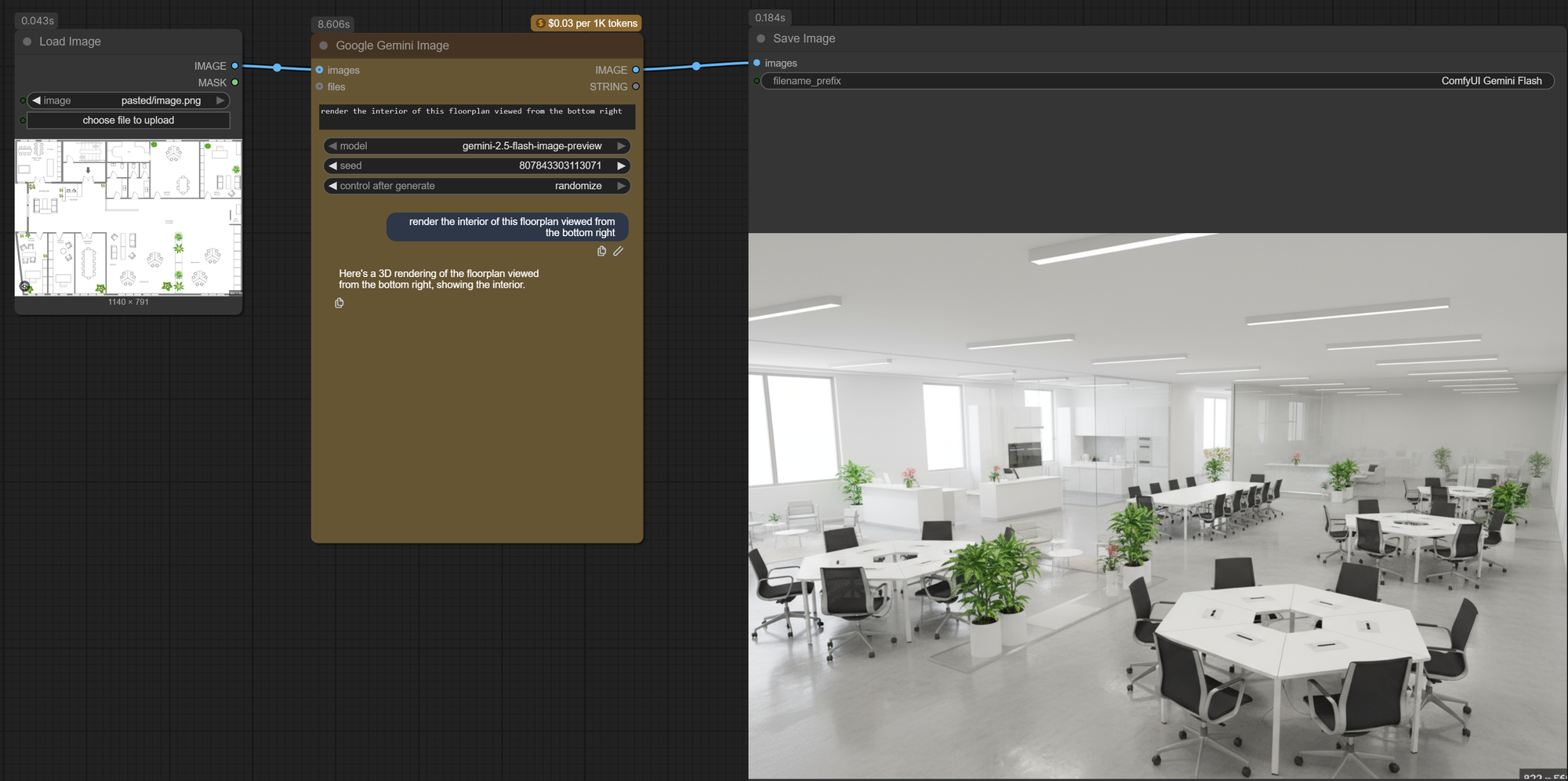Copy the user prompt chat bubble text
Screen dimensions: 1568x781
pos(601,252)
